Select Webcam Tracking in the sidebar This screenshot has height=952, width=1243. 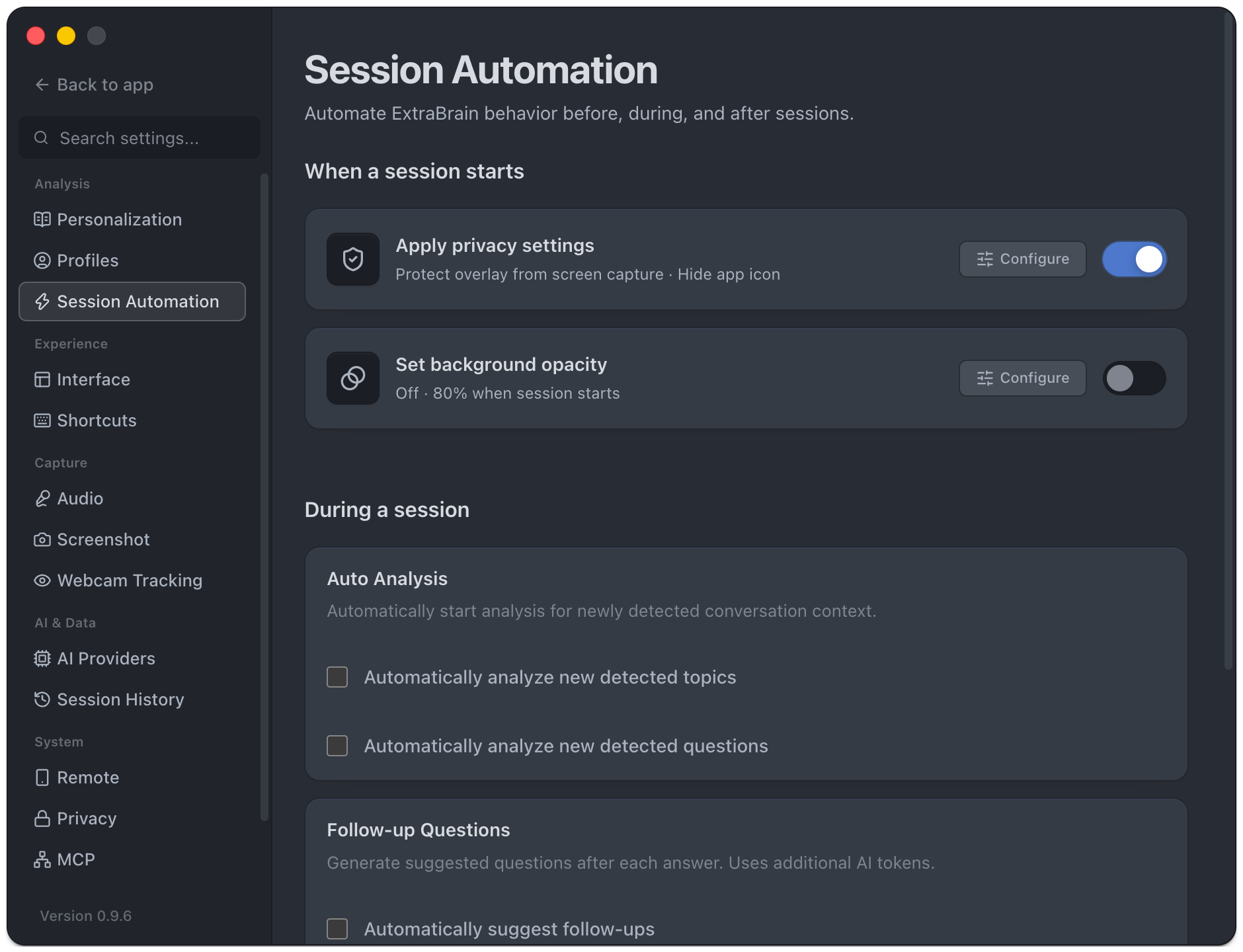point(132,580)
